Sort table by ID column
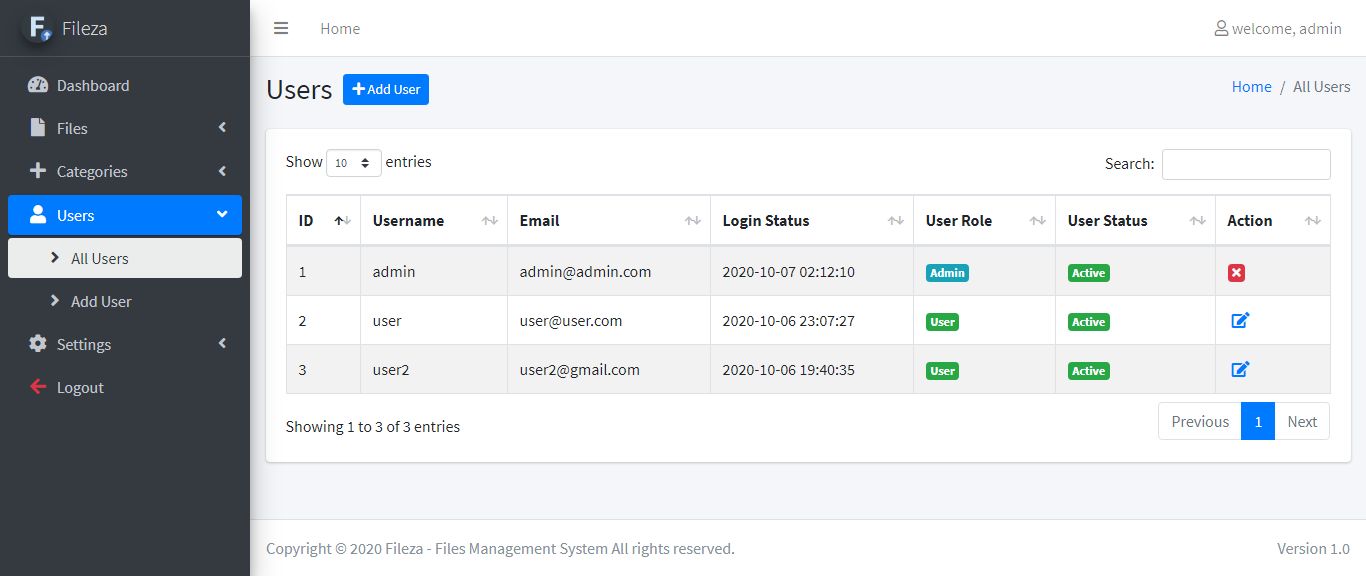This screenshot has height=576, width=1366. [x=323, y=221]
